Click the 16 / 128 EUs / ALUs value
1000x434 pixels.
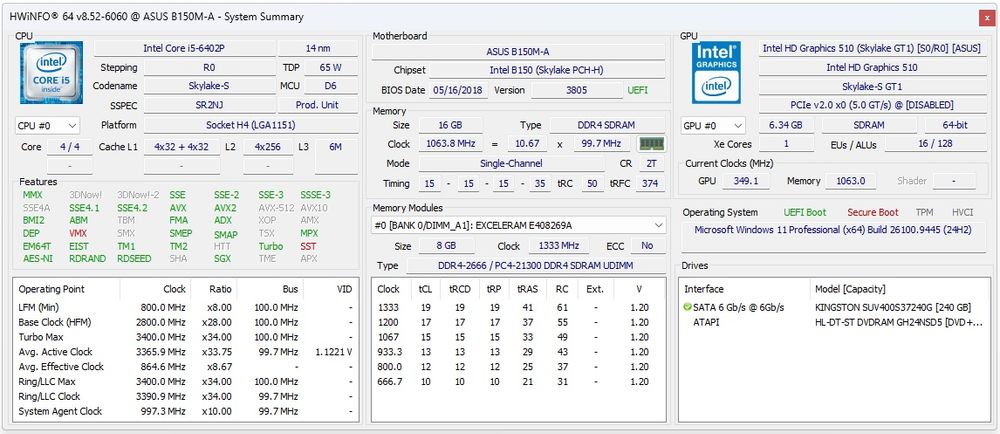[934, 144]
